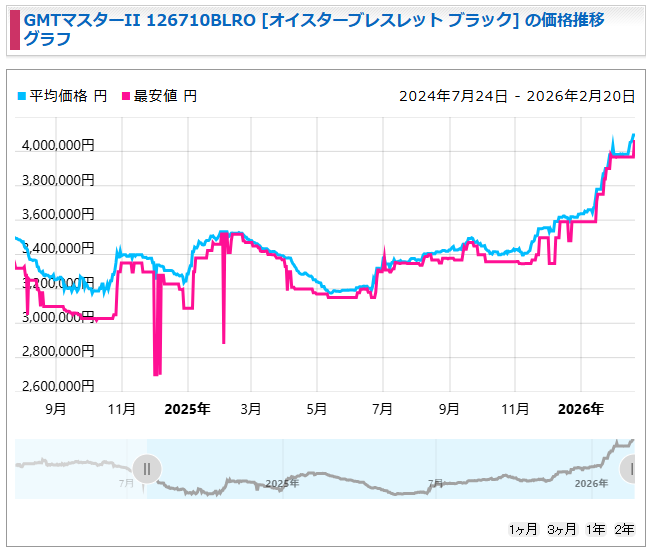Click the blue 平均価格 legend color square

point(21,97)
